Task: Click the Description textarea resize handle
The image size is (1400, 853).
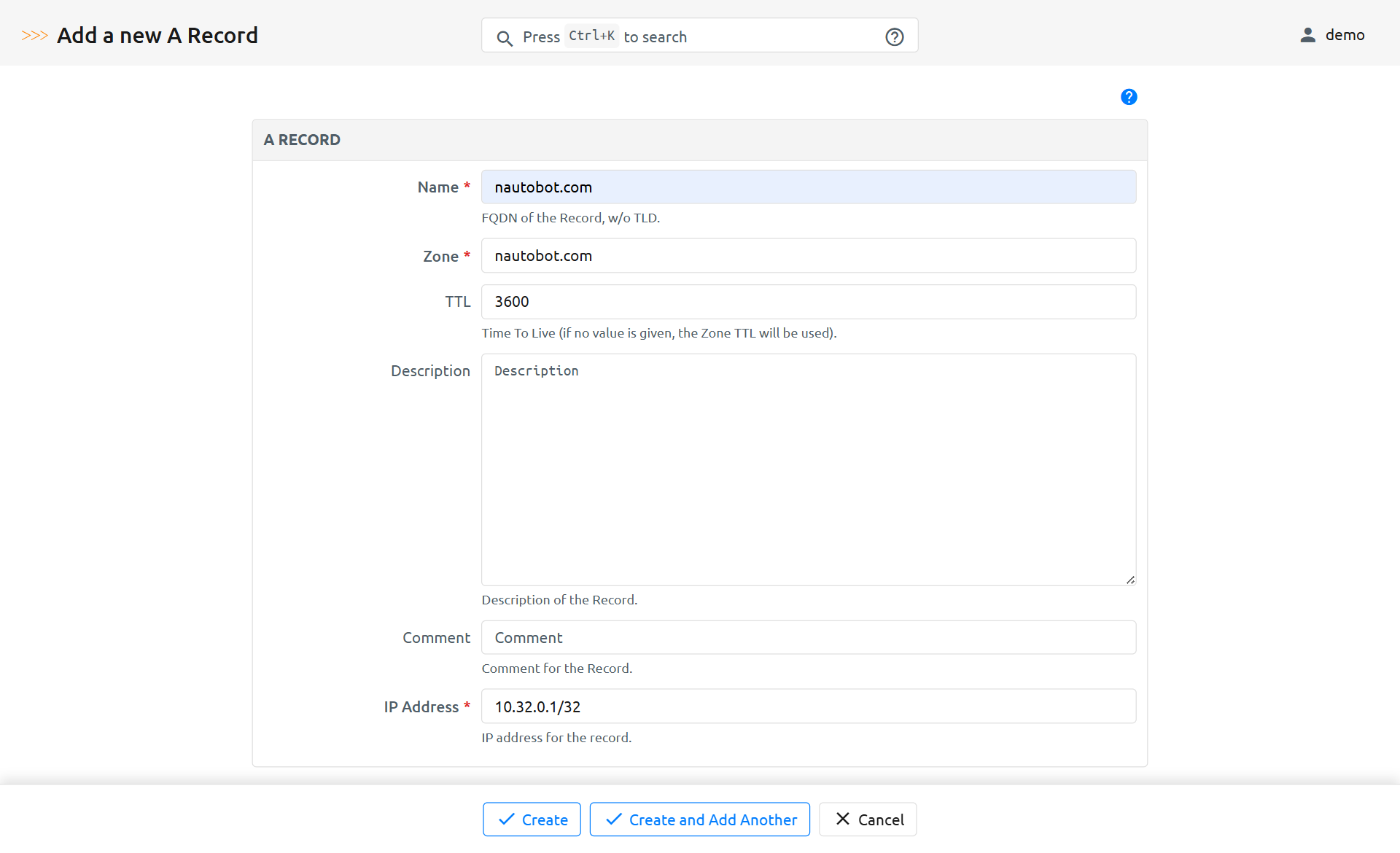Action: click(1130, 580)
